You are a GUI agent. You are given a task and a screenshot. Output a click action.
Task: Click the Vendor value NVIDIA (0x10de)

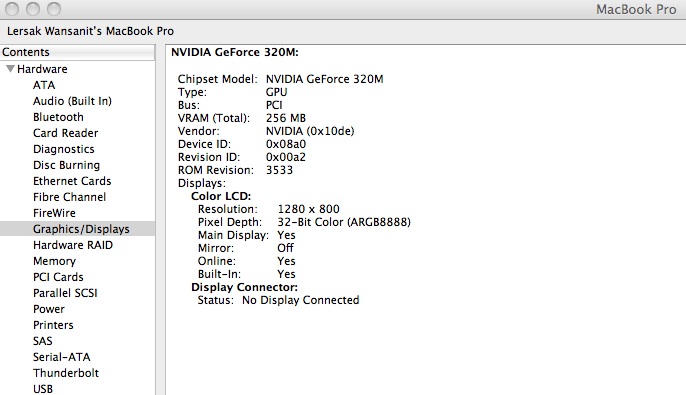[x=310, y=131]
